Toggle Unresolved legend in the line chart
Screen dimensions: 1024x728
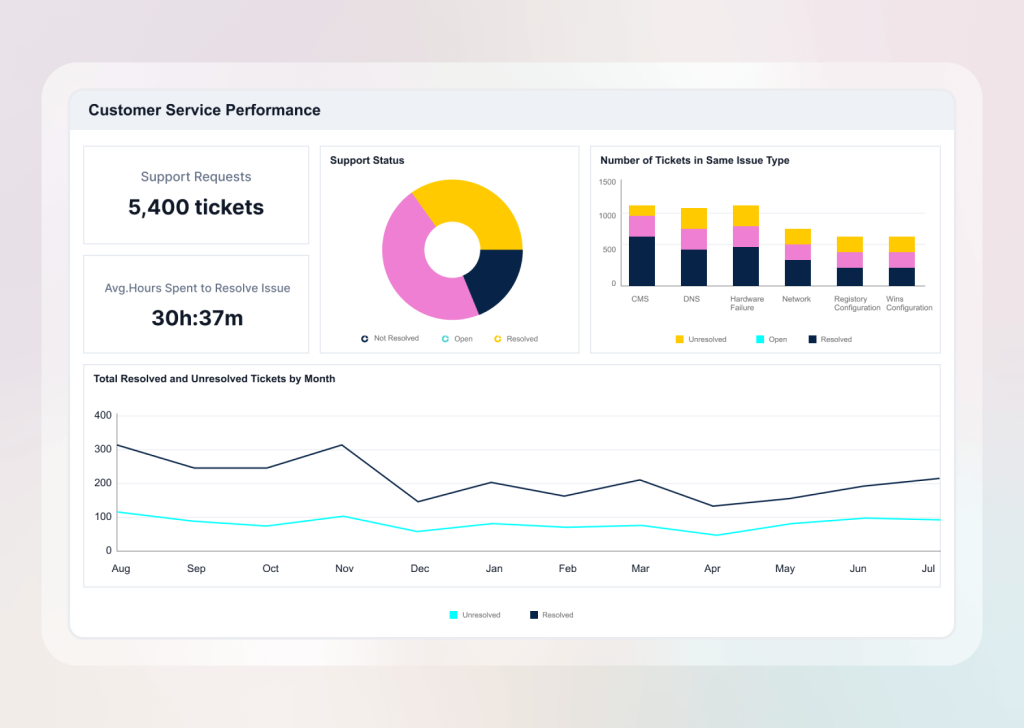475,615
